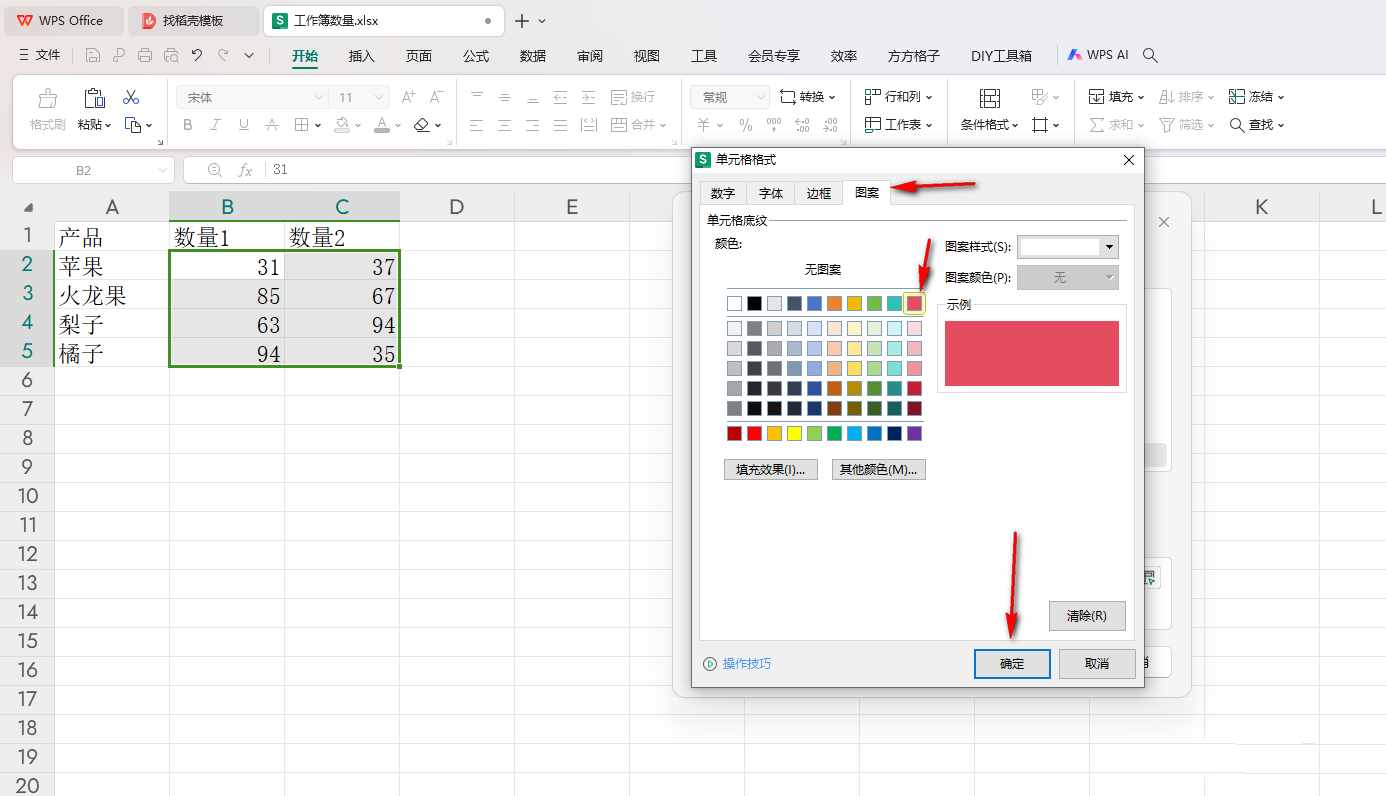Switch to the 边框 tab in dialog

click(x=818, y=193)
